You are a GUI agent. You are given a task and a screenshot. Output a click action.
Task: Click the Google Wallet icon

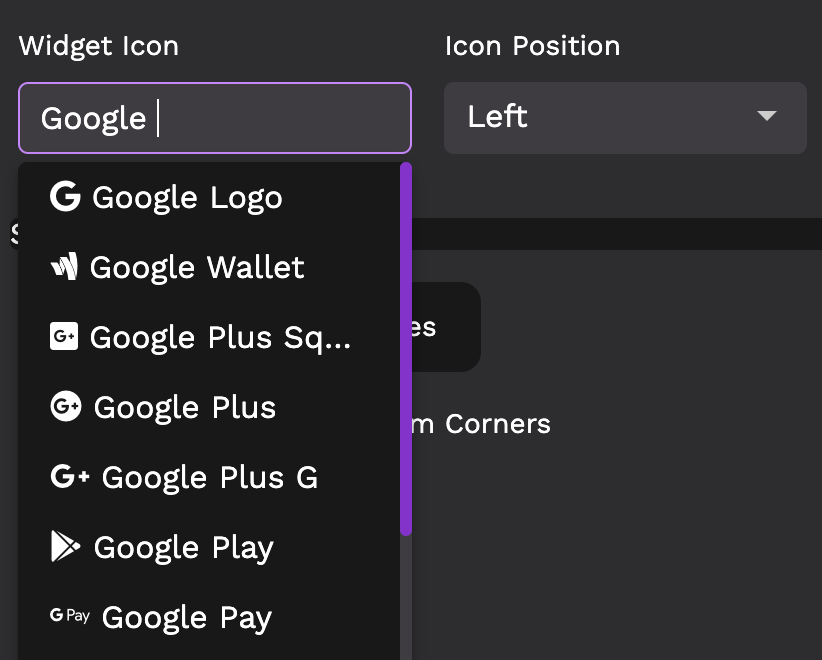pyautogui.click(x=63, y=267)
